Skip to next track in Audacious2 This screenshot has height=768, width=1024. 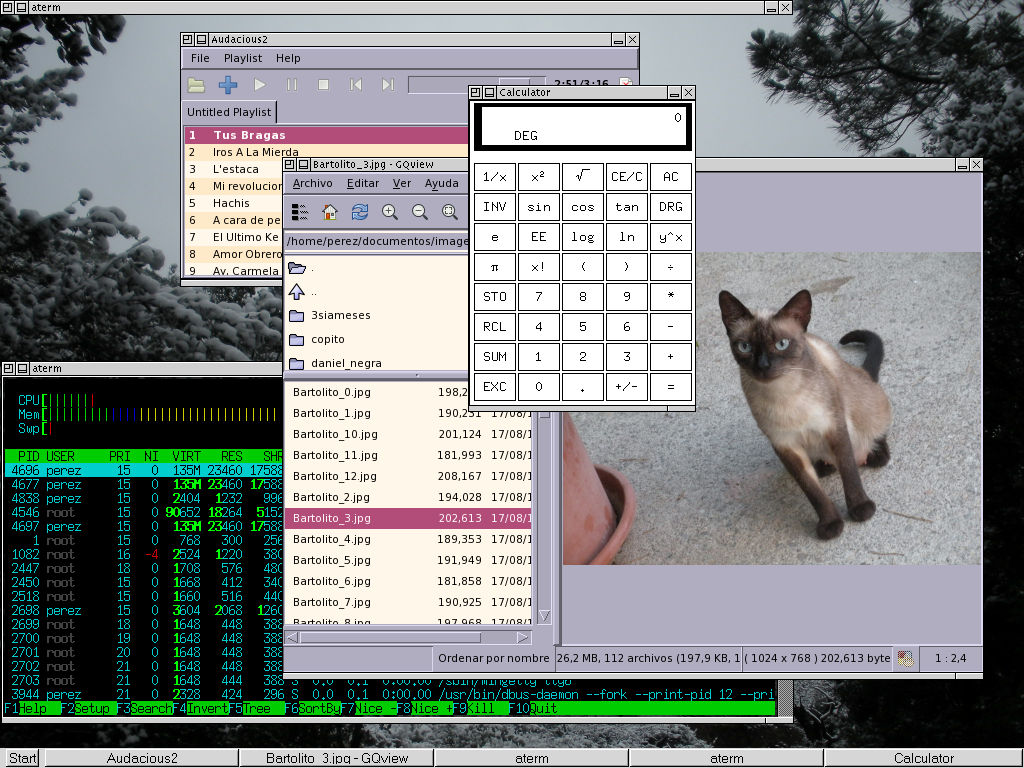coord(388,85)
